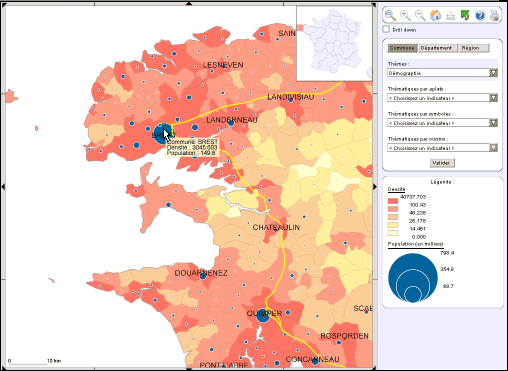Click the France overview minimap

pyautogui.click(x=334, y=43)
